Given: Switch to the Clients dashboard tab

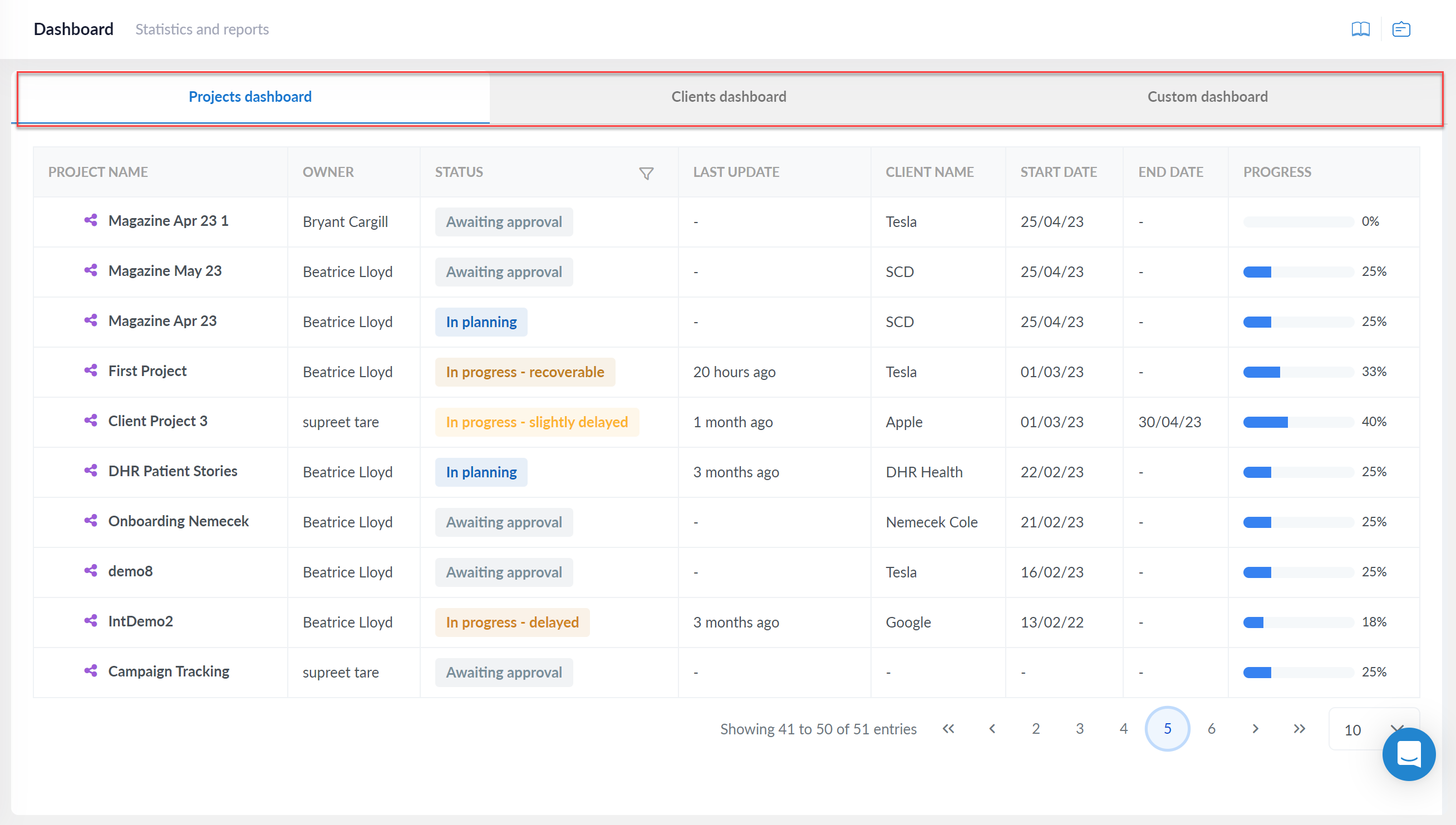Looking at the screenshot, I should (x=729, y=96).
